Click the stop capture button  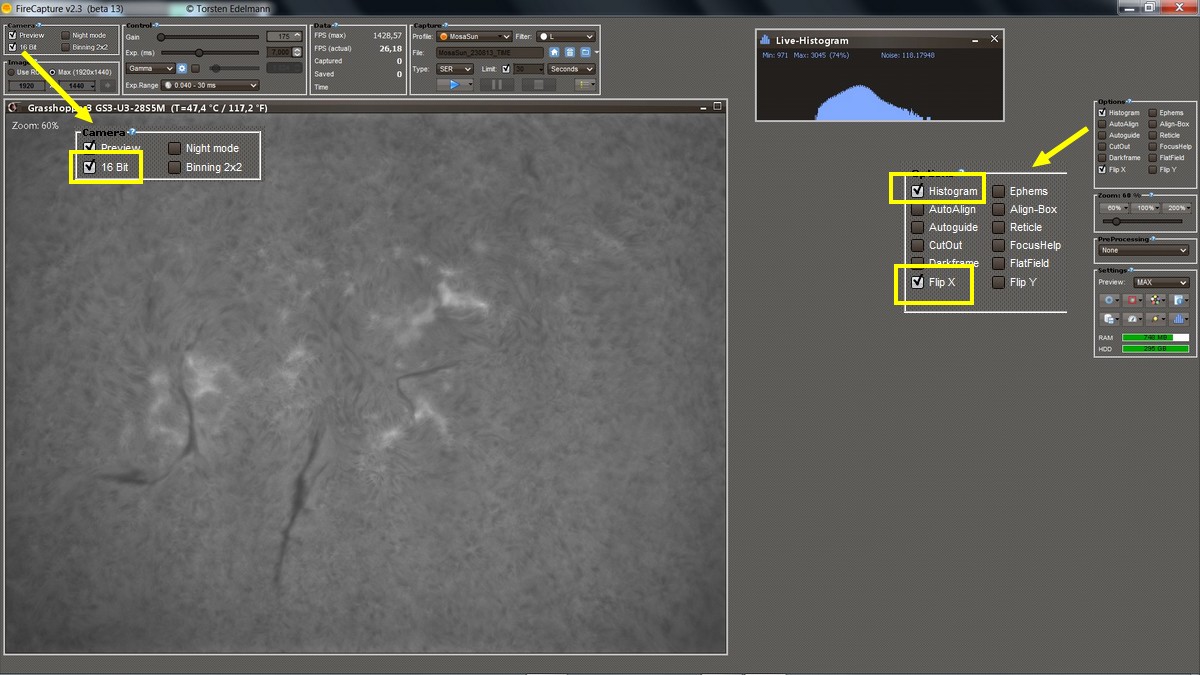click(539, 84)
